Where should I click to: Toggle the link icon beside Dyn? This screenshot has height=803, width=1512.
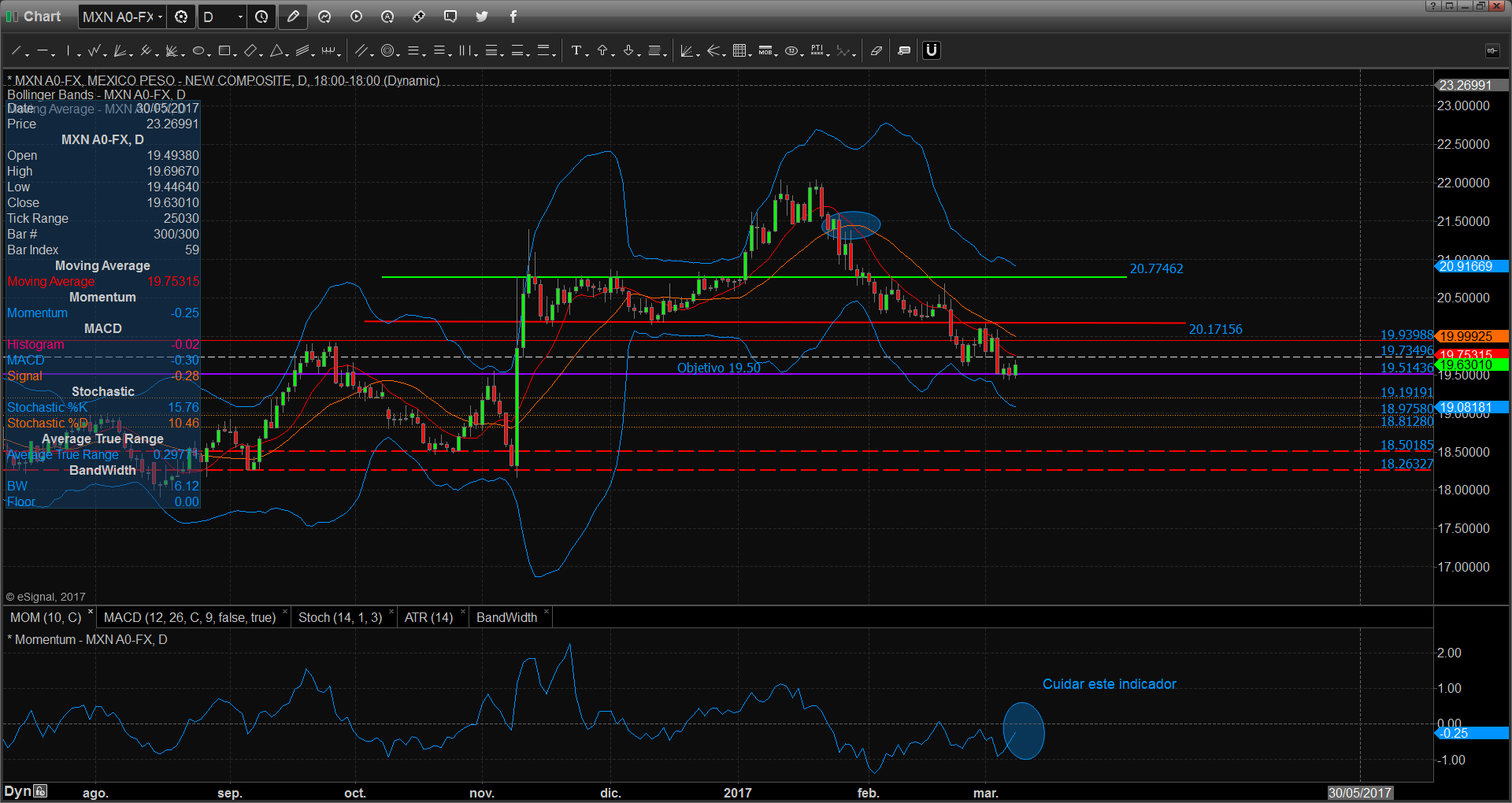[41, 792]
